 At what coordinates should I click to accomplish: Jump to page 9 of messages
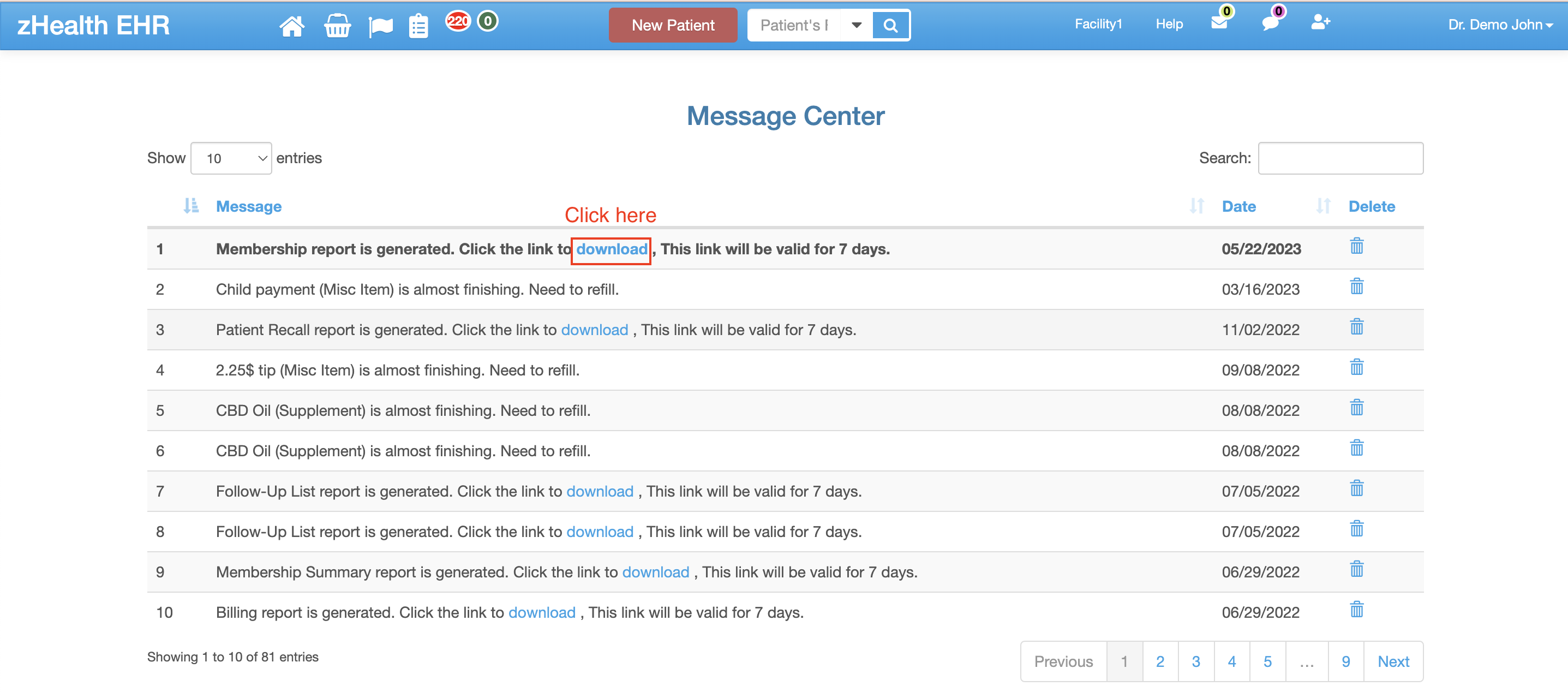[x=1345, y=661]
